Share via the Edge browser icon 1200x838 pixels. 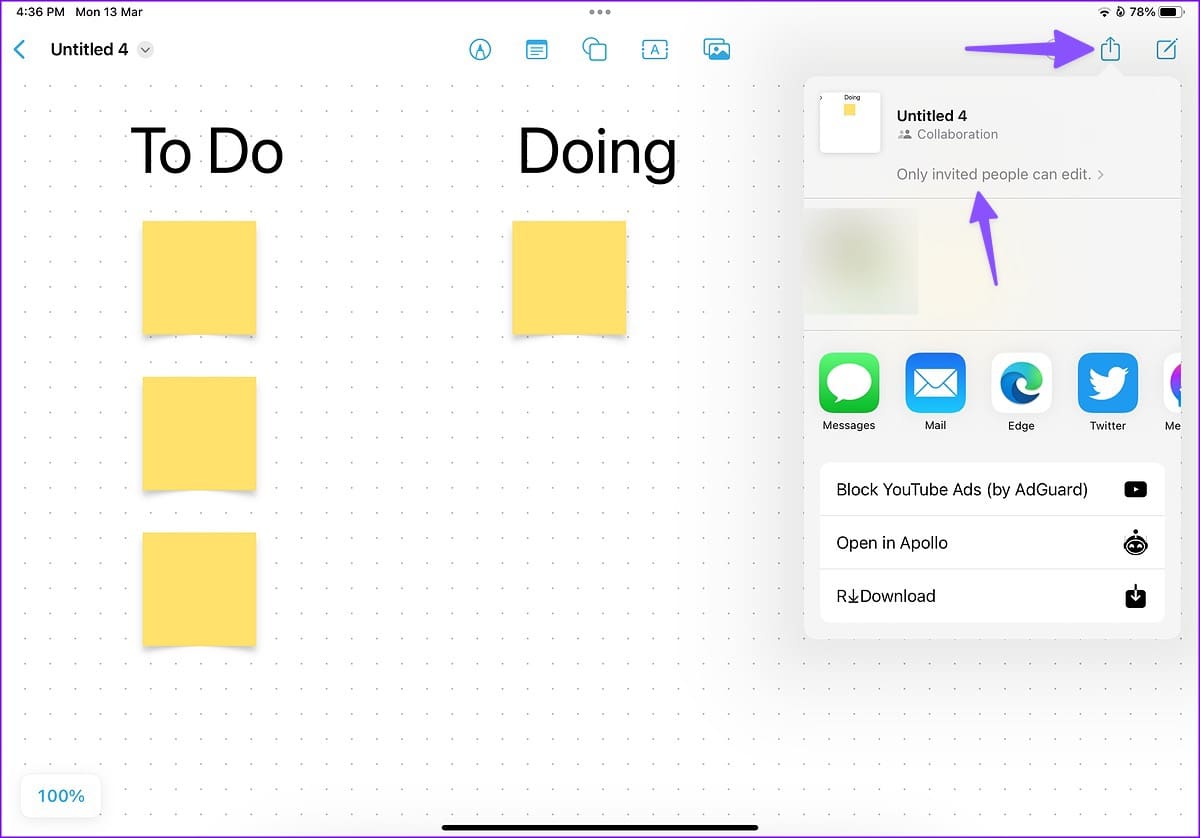point(1021,383)
